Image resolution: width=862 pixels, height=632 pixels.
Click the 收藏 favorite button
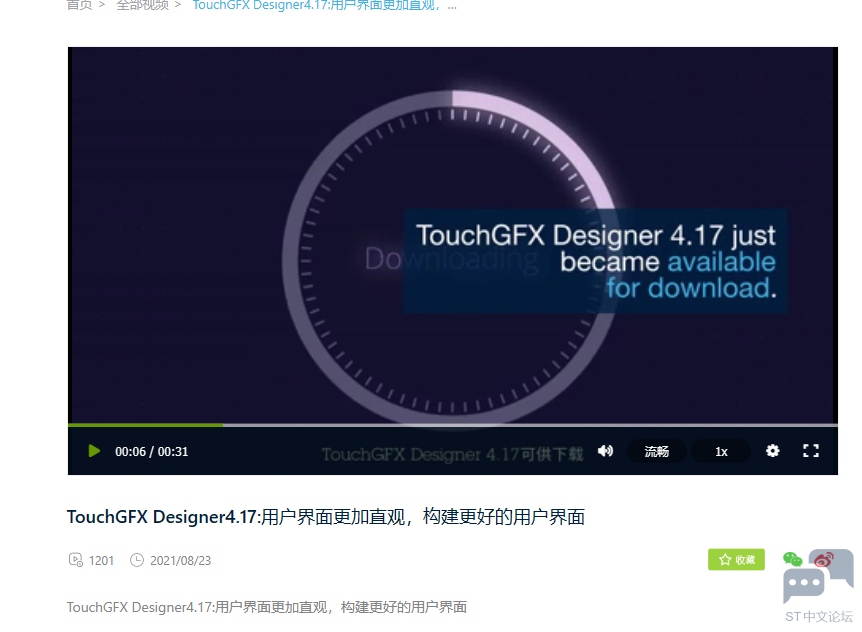point(736,559)
